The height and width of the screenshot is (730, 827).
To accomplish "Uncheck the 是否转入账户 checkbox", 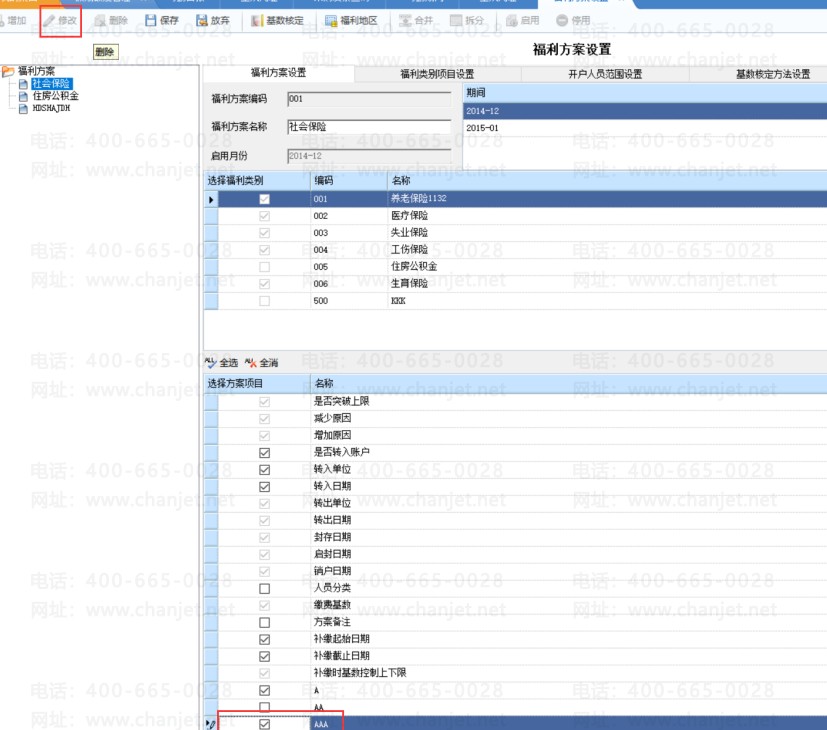I will [264, 453].
